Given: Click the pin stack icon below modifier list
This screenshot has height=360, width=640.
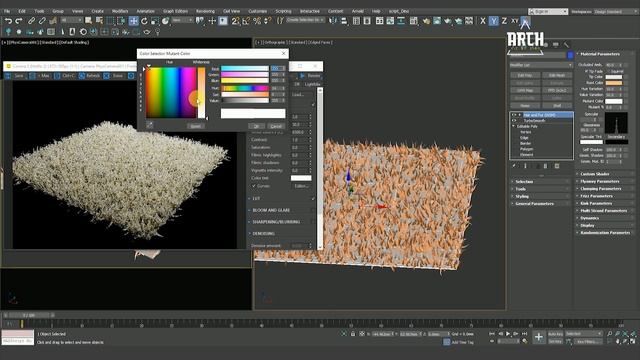Looking at the screenshot, I should pos(514,166).
